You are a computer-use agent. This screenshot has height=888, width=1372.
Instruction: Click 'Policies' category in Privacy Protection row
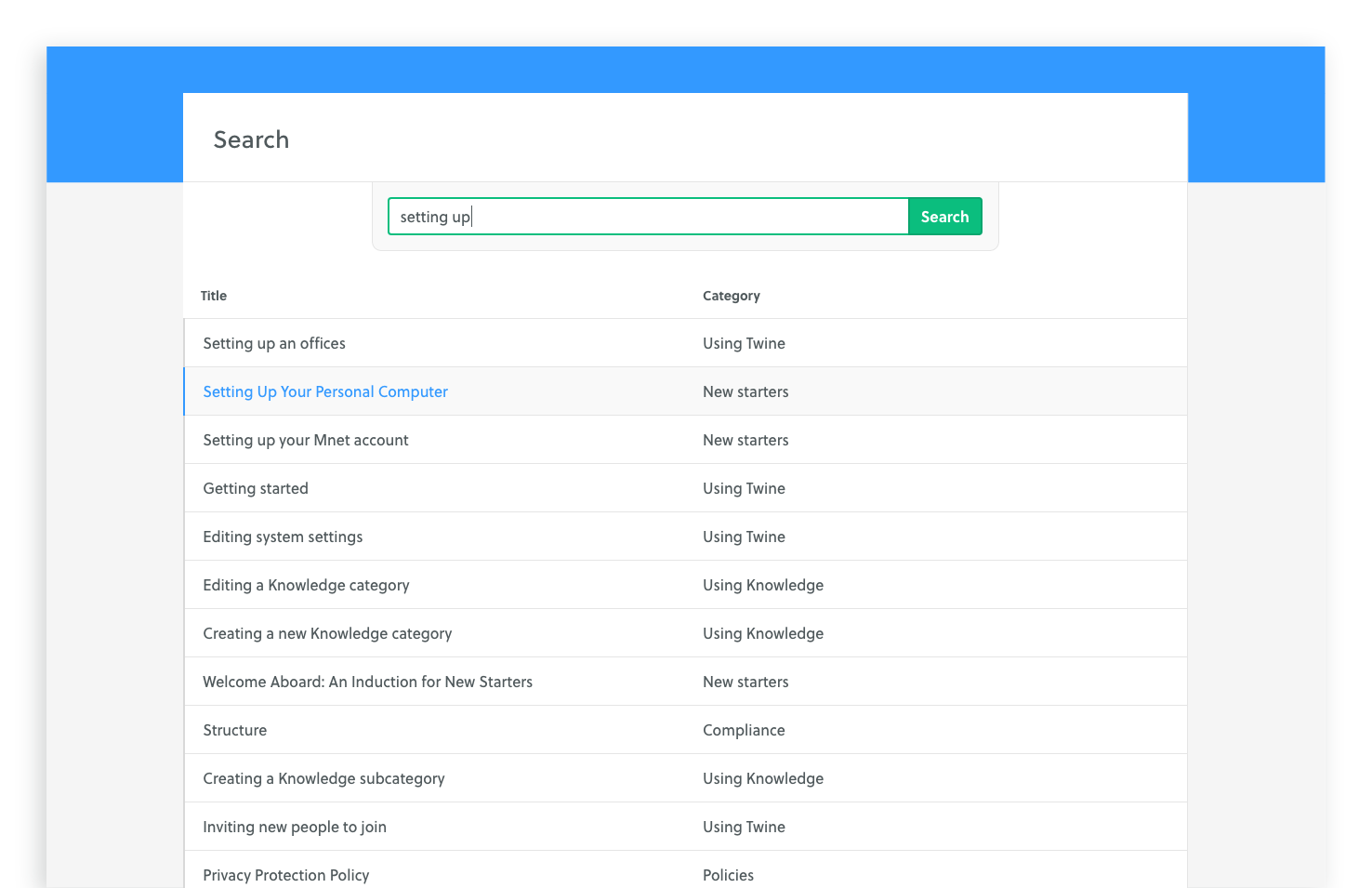tap(728, 874)
